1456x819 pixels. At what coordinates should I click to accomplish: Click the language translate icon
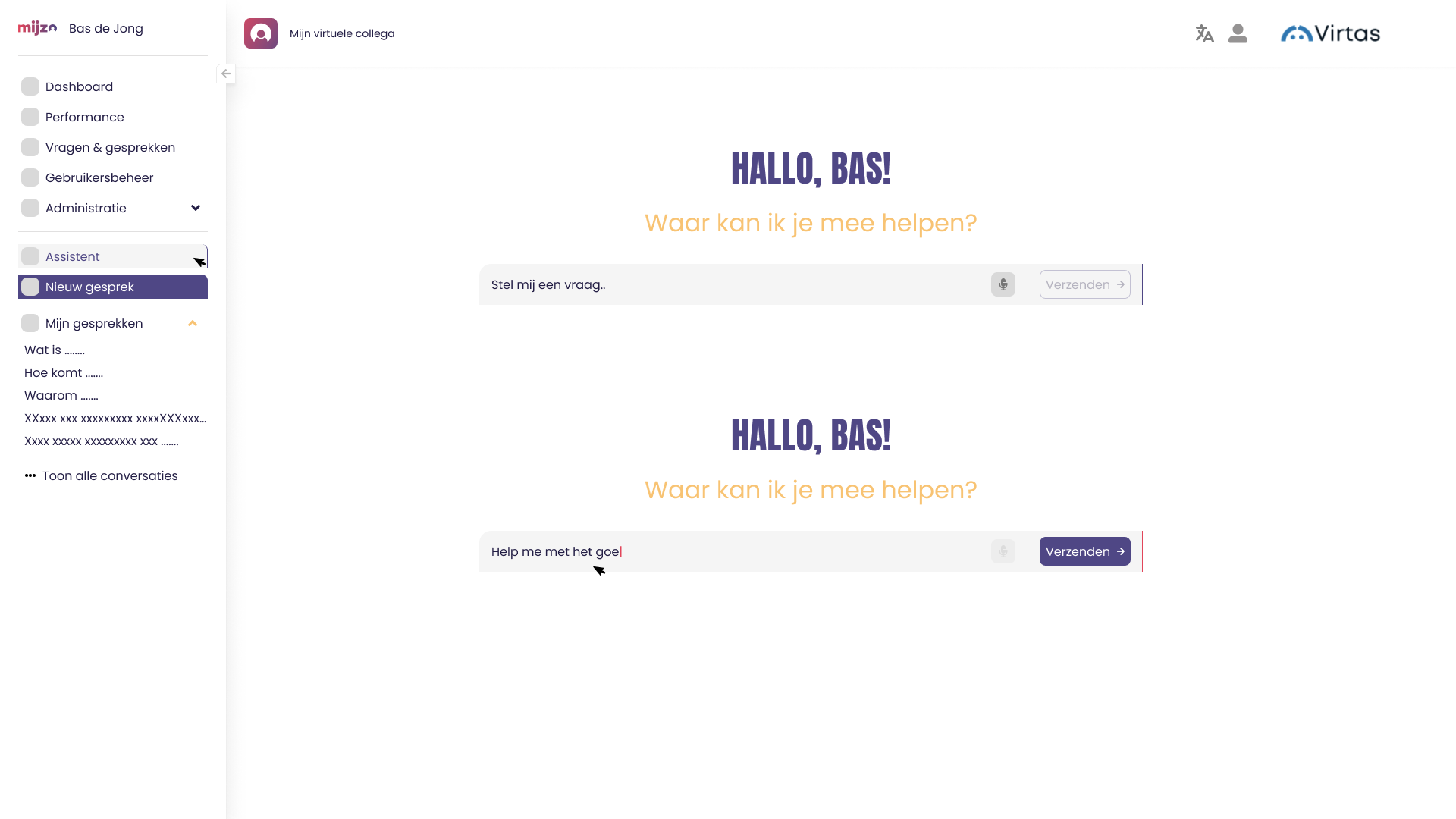(1204, 33)
